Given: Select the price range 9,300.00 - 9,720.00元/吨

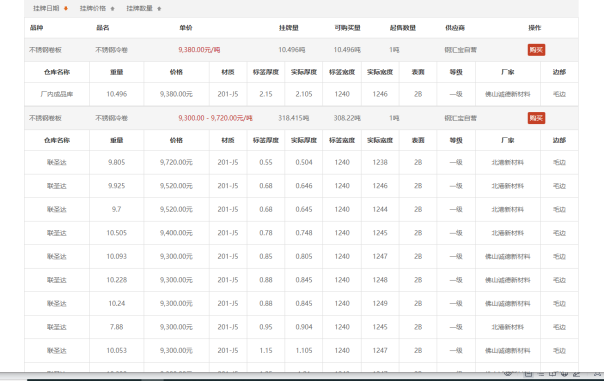Looking at the screenshot, I should pos(215,118).
